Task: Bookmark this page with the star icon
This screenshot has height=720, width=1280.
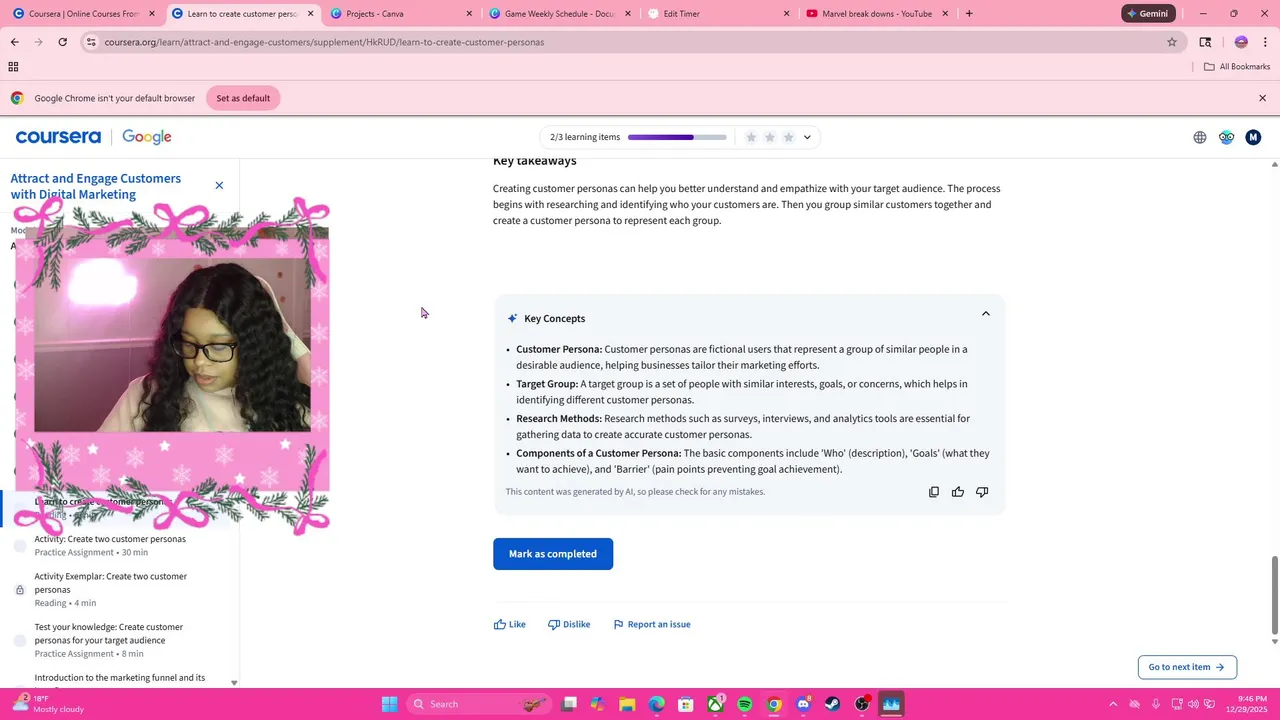Action: click(1172, 42)
